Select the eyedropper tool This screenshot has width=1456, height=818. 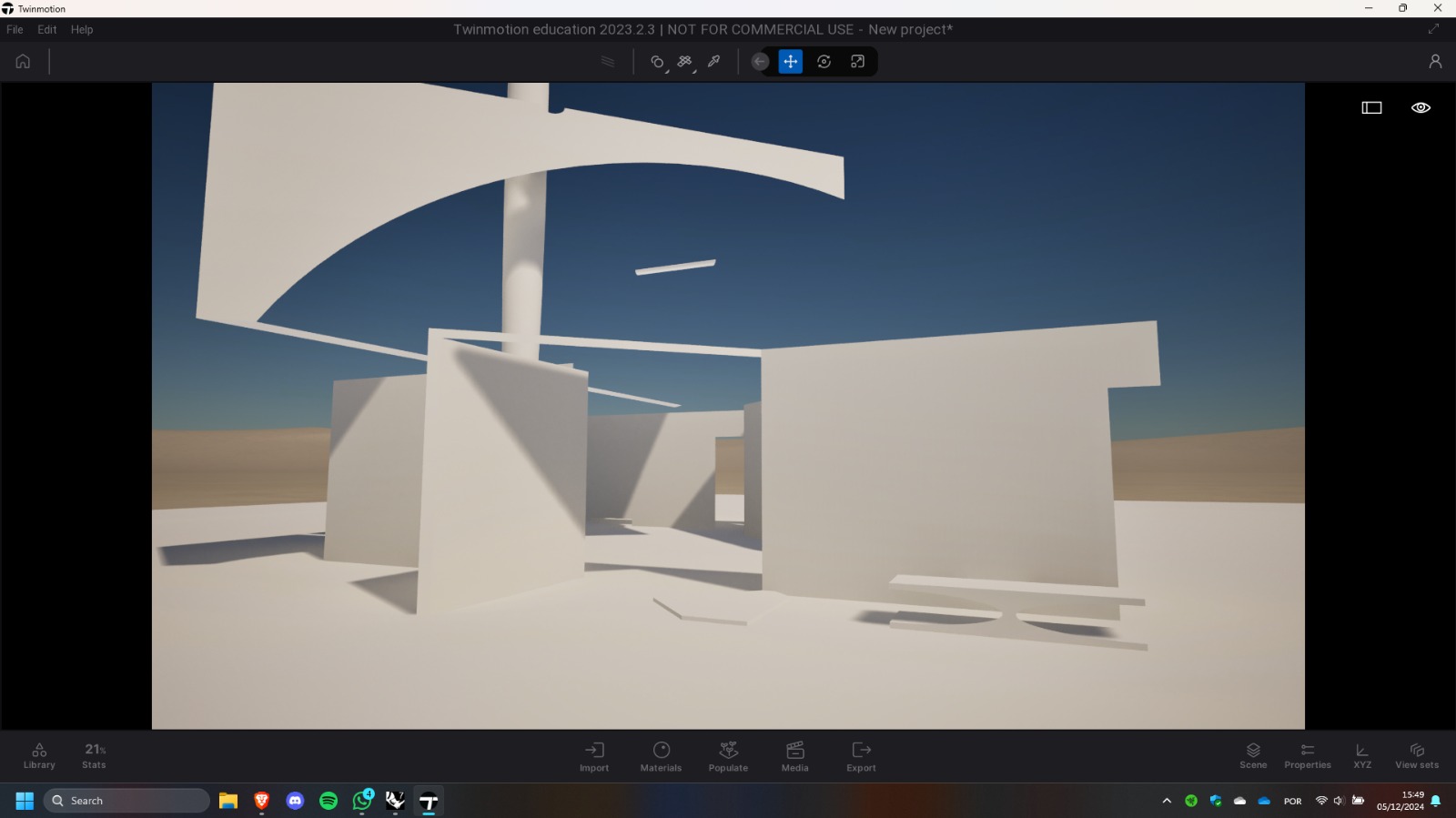pyautogui.click(x=714, y=62)
